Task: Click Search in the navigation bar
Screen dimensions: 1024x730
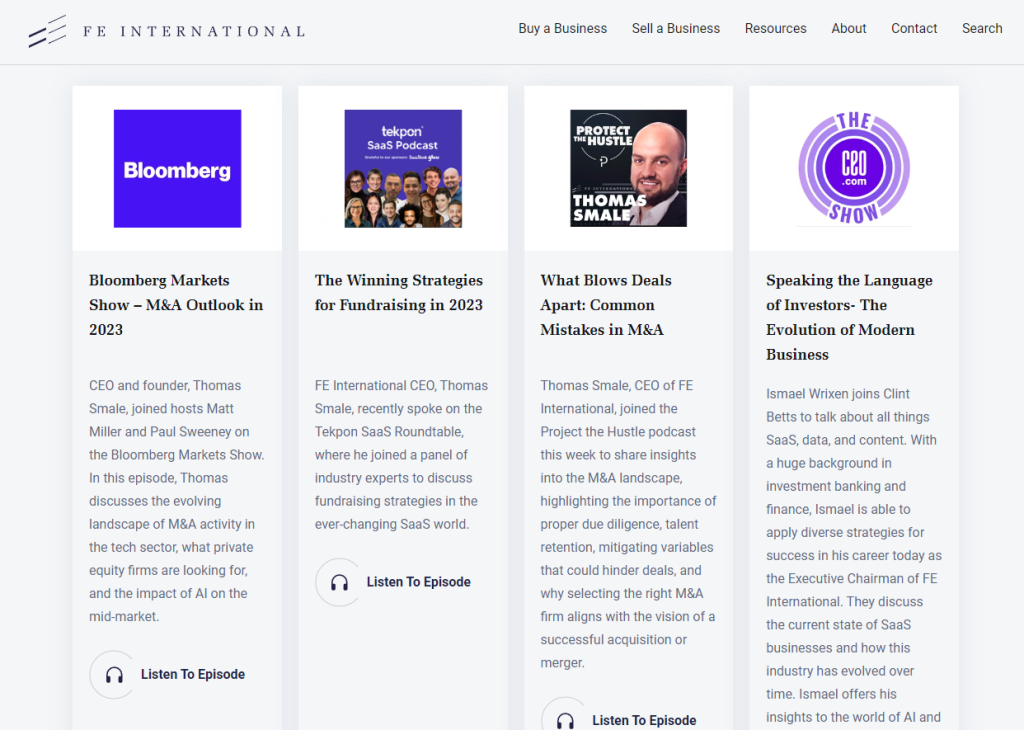Action: coord(982,29)
